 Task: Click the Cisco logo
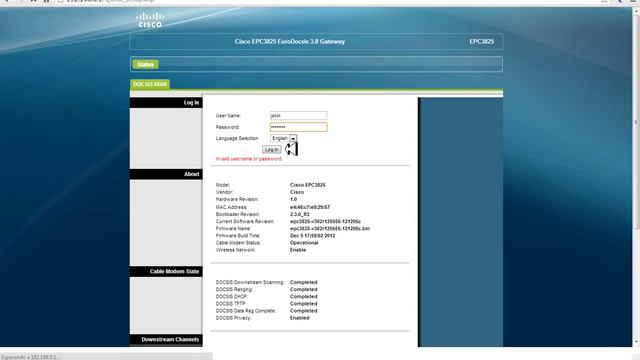click(x=150, y=20)
